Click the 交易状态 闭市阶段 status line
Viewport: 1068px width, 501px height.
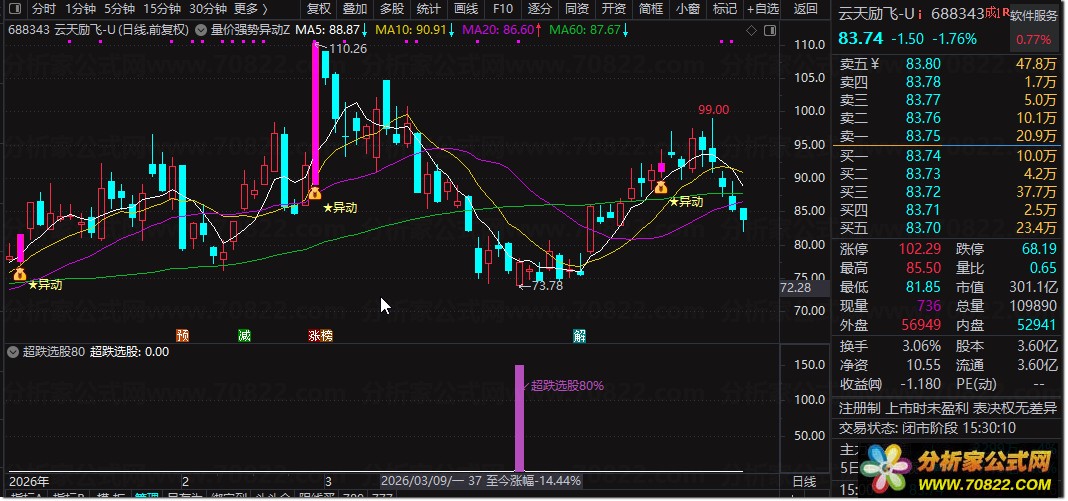(928, 428)
